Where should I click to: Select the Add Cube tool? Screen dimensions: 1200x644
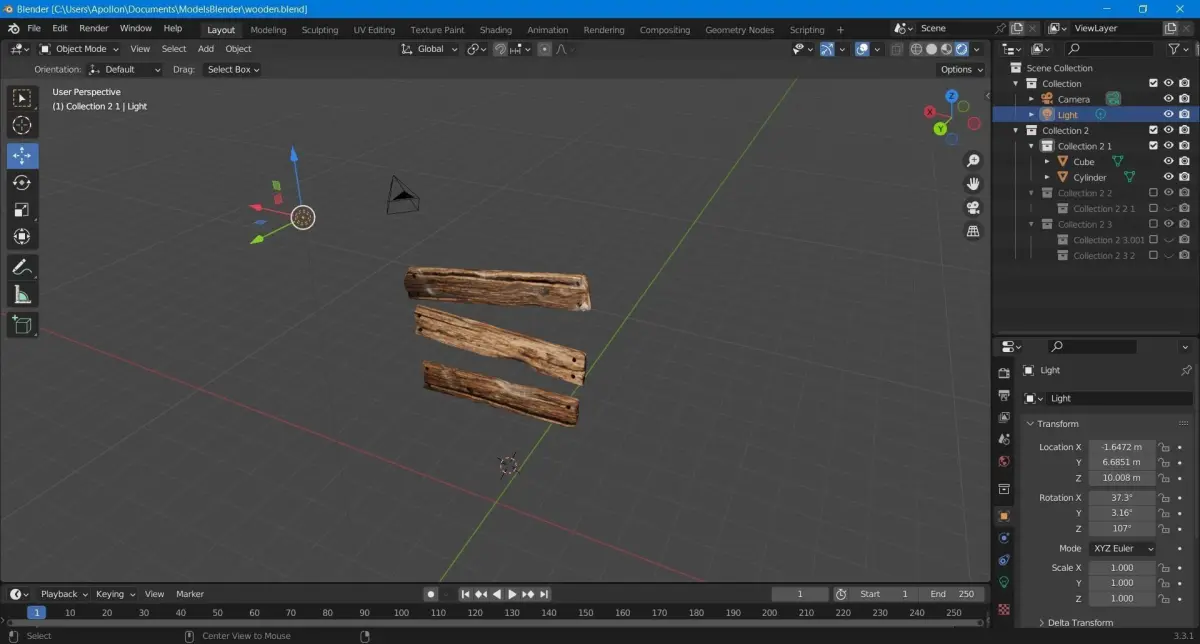22,324
